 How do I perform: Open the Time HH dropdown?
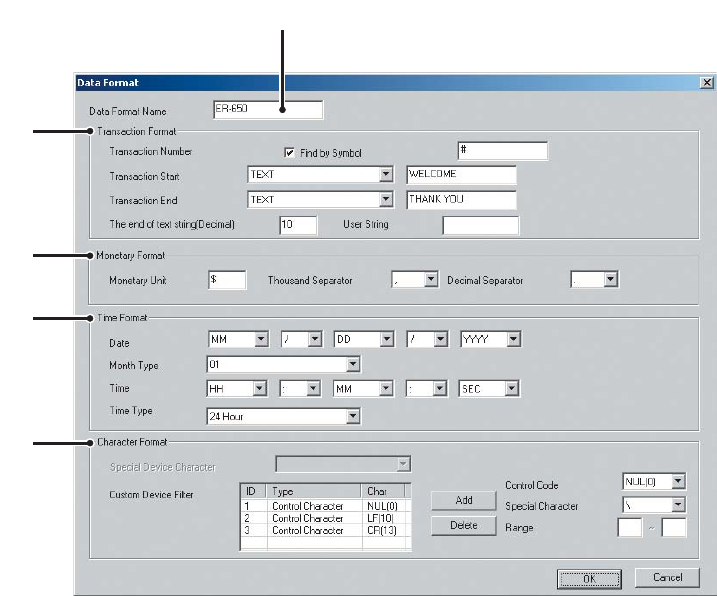tap(237, 389)
